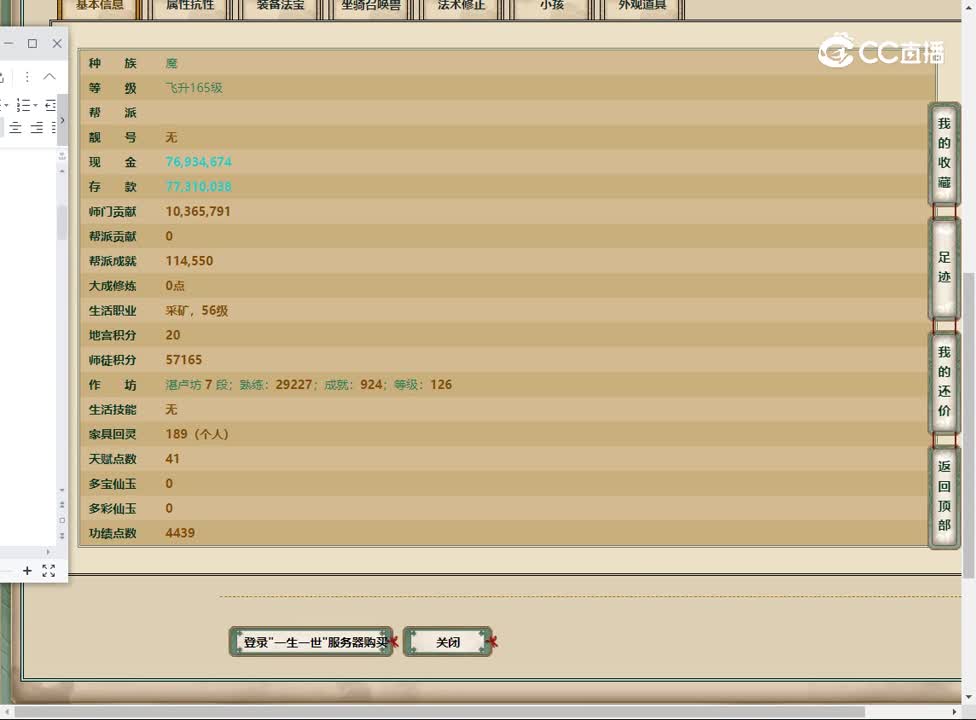Click the center align icon
The image size is (976, 720).
pos(16,128)
